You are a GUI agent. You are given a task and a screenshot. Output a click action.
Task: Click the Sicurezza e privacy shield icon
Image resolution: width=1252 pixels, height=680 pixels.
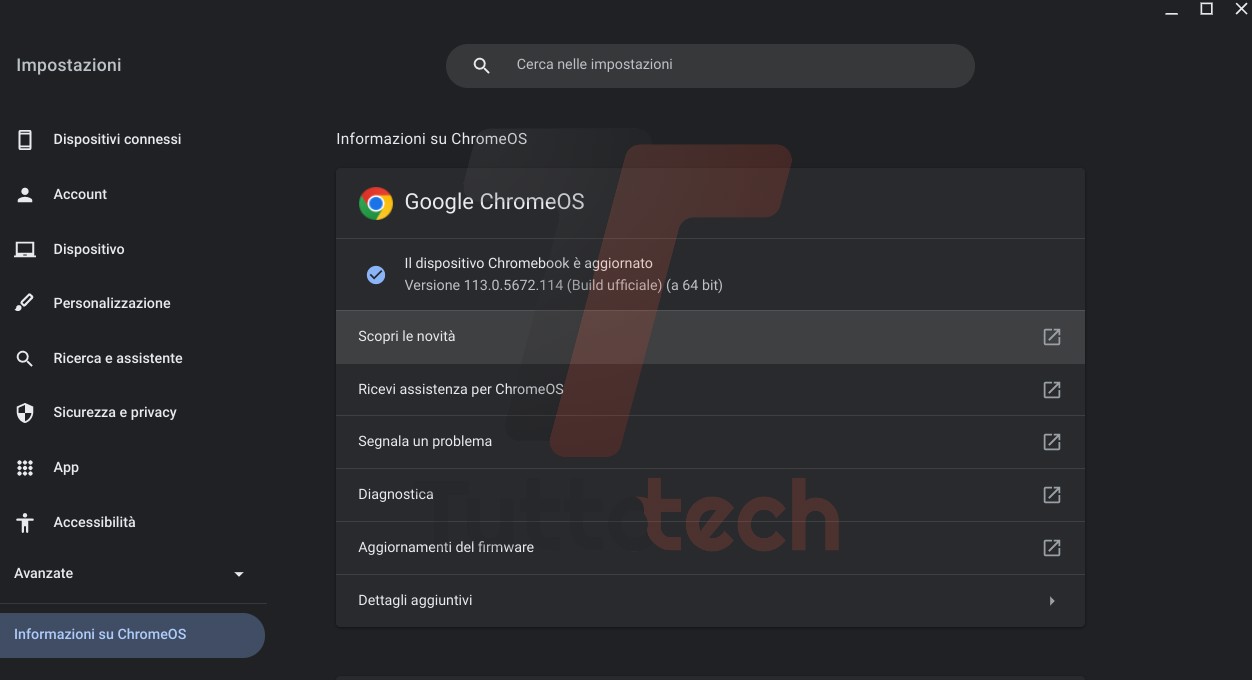point(25,413)
